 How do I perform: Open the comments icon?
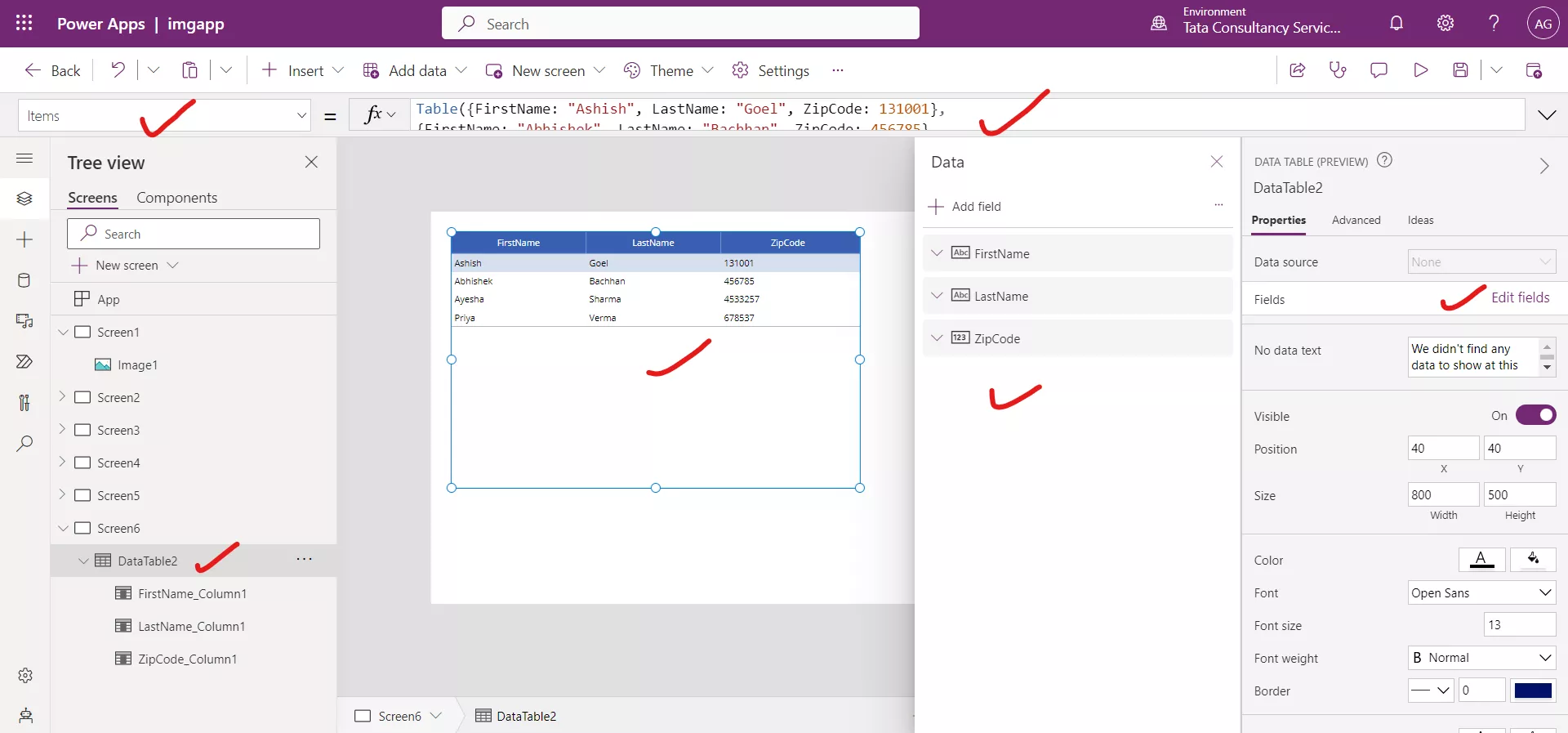coord(1379,70)
